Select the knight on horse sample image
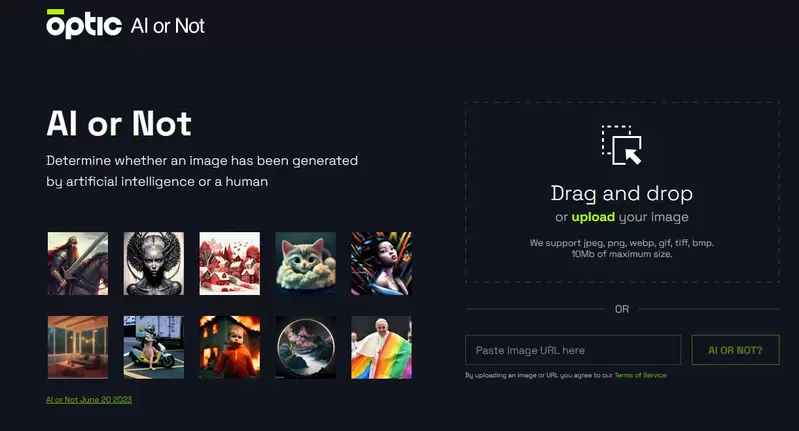This screenshot has height=431, width=799. pyautogui.click(x=78, y=263)
